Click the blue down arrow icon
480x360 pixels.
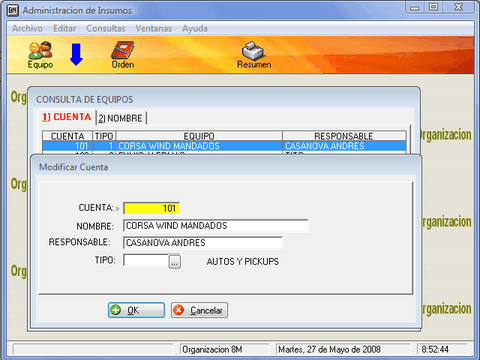76,54
